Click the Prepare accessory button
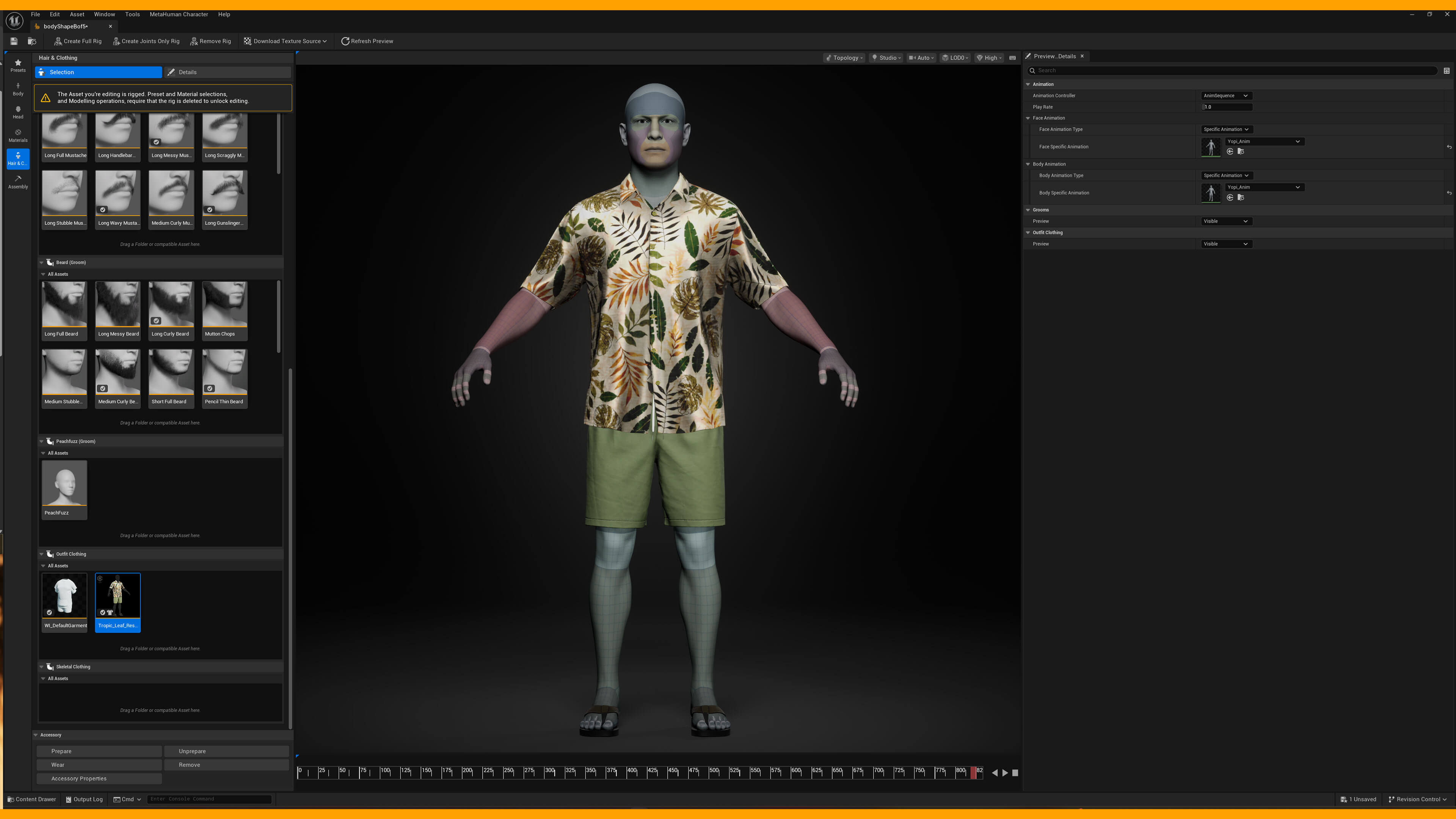 (x=99, y=751)
